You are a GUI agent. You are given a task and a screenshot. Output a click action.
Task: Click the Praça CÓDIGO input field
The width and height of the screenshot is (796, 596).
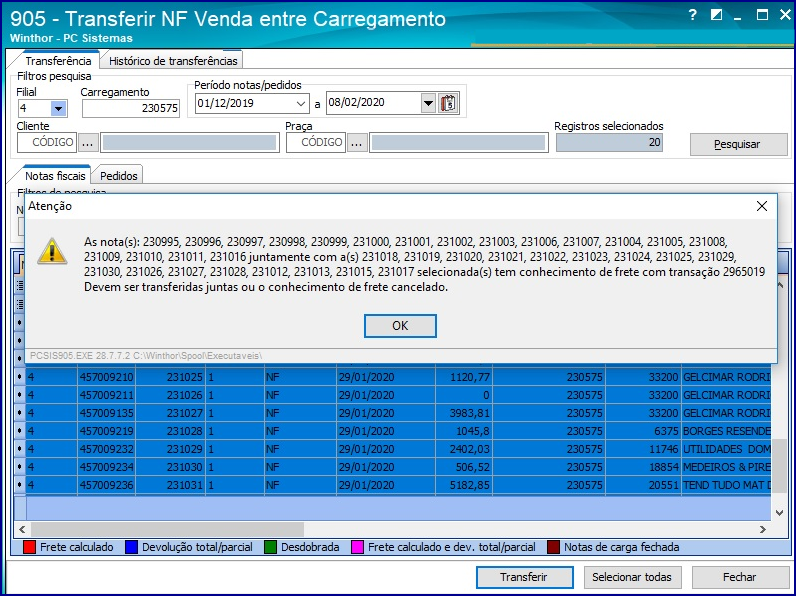tap(316, 143)
